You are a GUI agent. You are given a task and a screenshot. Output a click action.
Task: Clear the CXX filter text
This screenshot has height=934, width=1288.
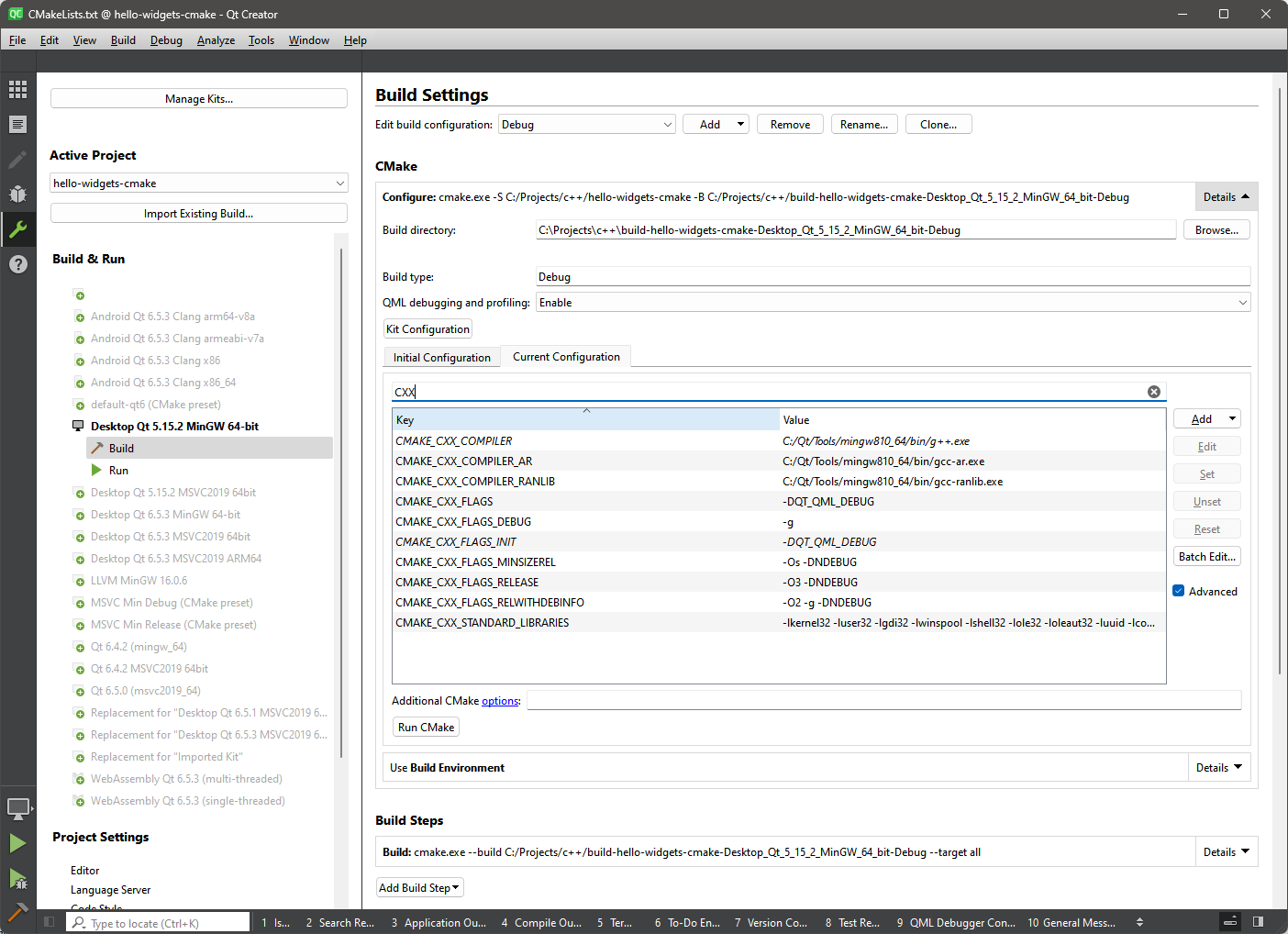[x=1154, y=392]
